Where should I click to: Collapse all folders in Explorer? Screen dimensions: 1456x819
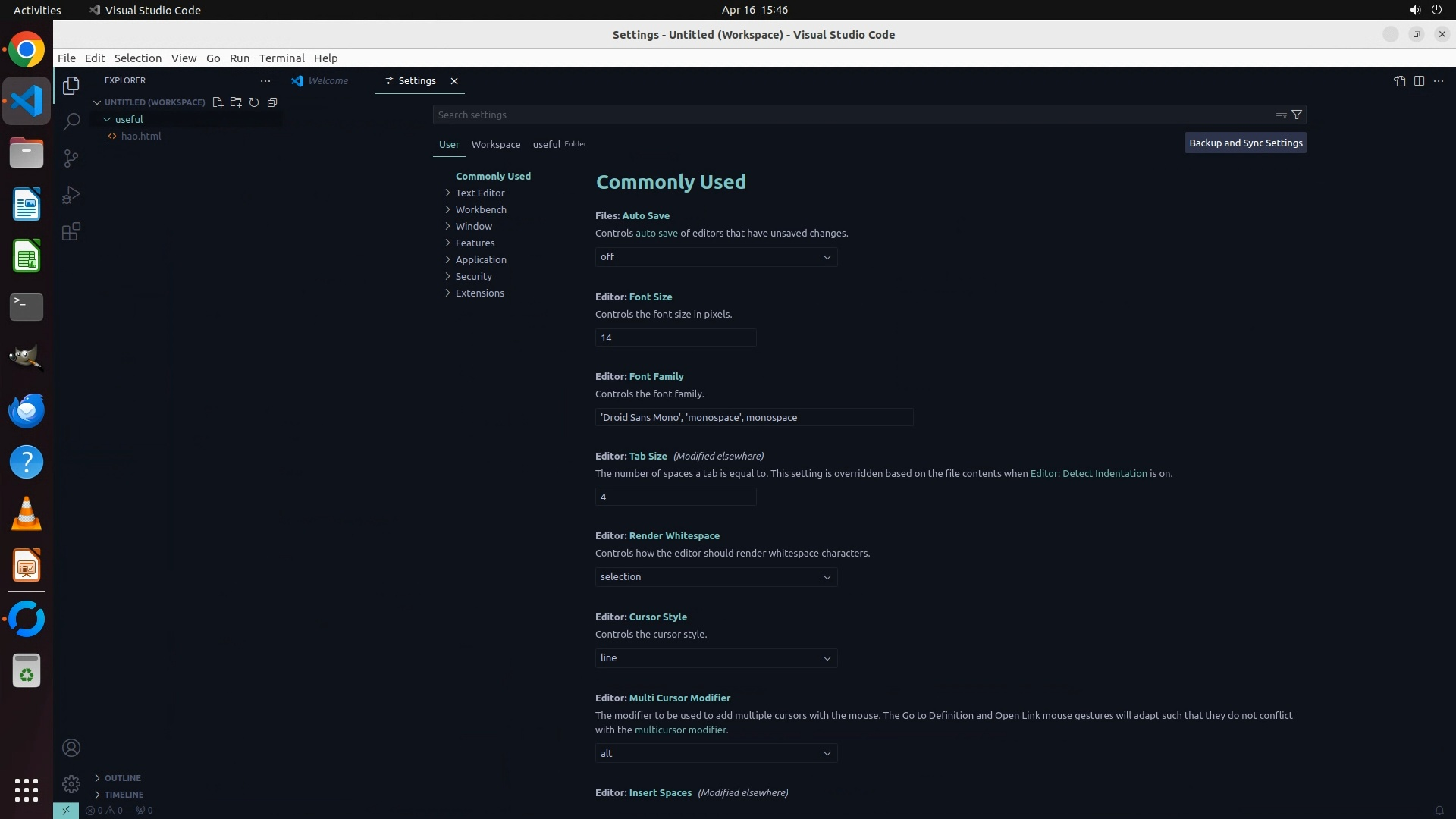point(272,102)
